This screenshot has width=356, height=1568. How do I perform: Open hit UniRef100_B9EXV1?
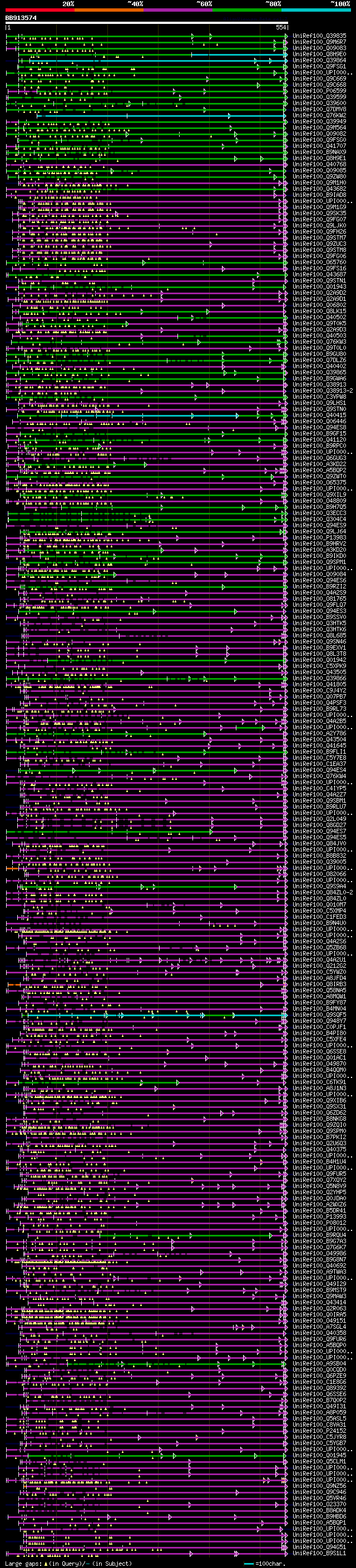pyautogui.click(x=319, y=647)
